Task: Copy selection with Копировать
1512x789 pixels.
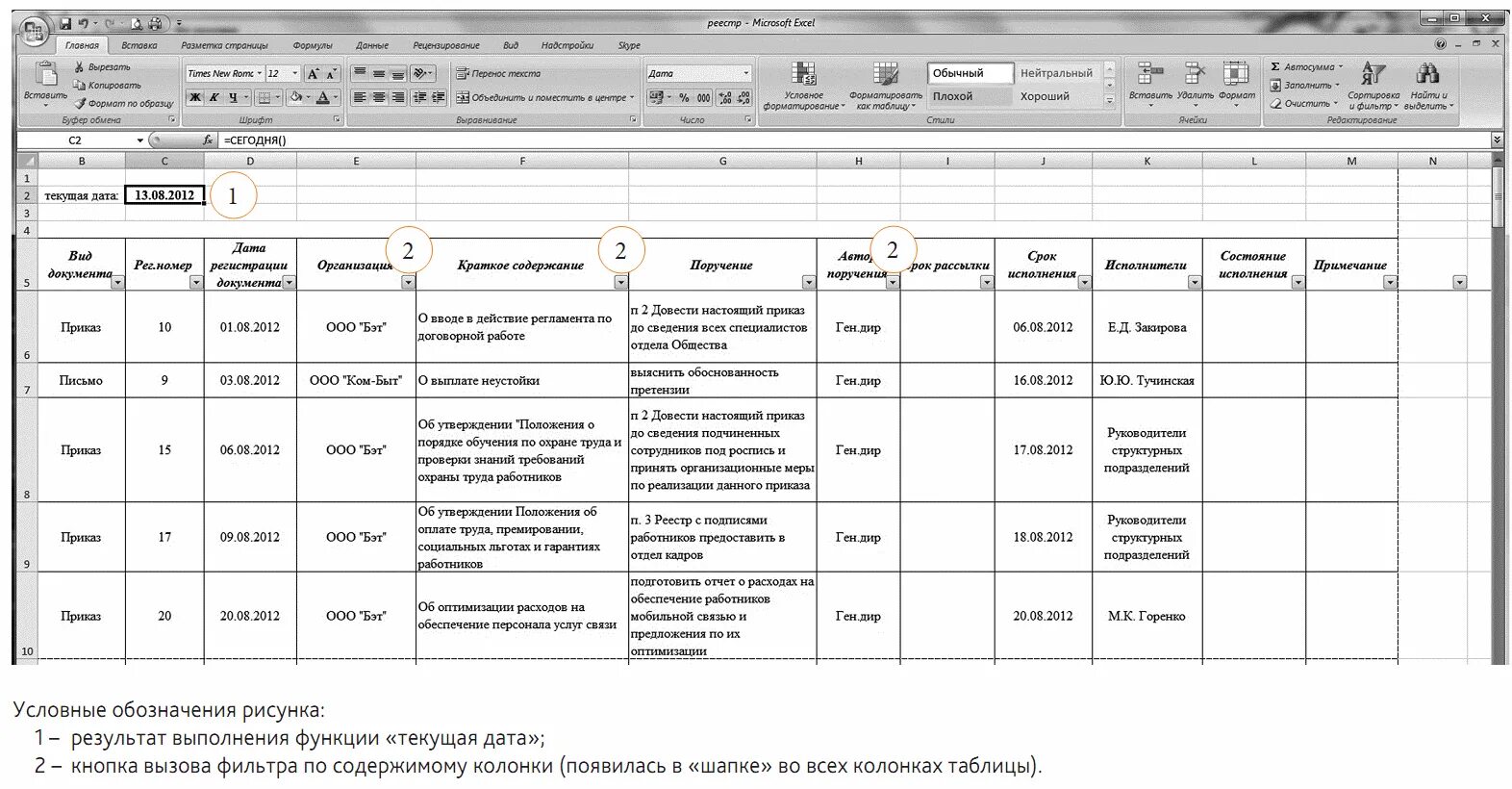Action: coord(107,86)
